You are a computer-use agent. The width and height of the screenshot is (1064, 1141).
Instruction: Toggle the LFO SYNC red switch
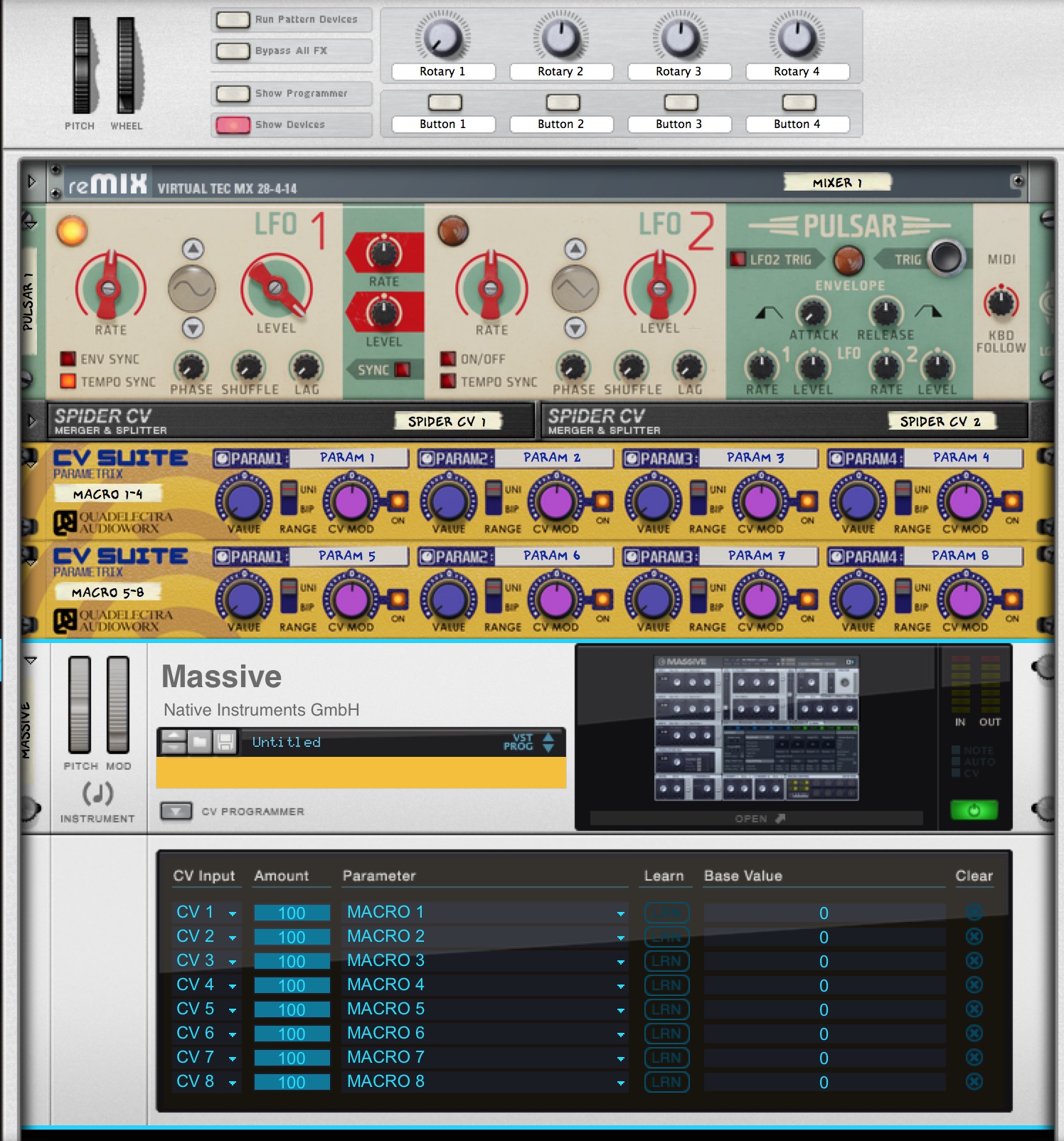[x=403, y=370]
